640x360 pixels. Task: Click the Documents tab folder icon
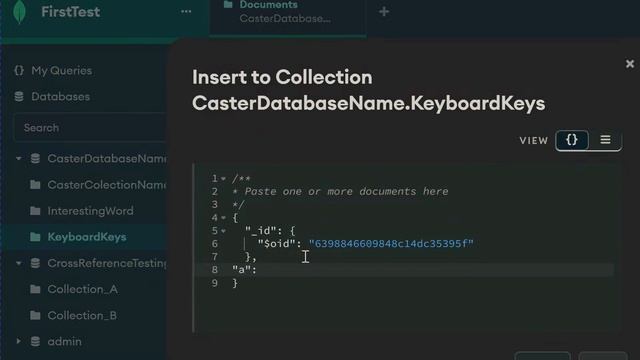click(x=228, y=5)
